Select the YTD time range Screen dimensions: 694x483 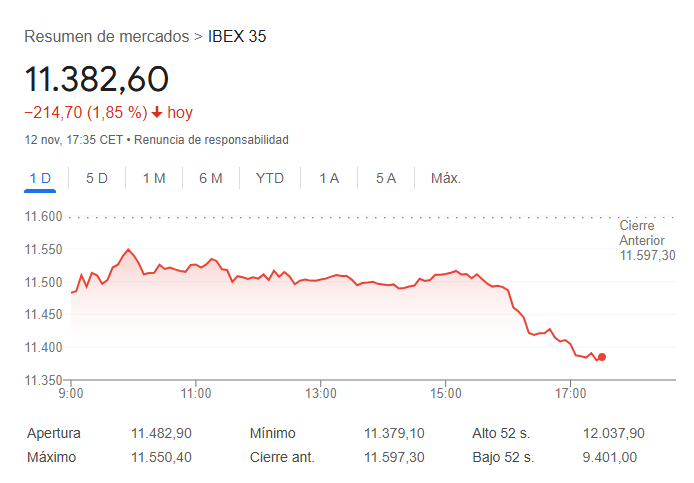pyautogui.click(x=270, y=178)
